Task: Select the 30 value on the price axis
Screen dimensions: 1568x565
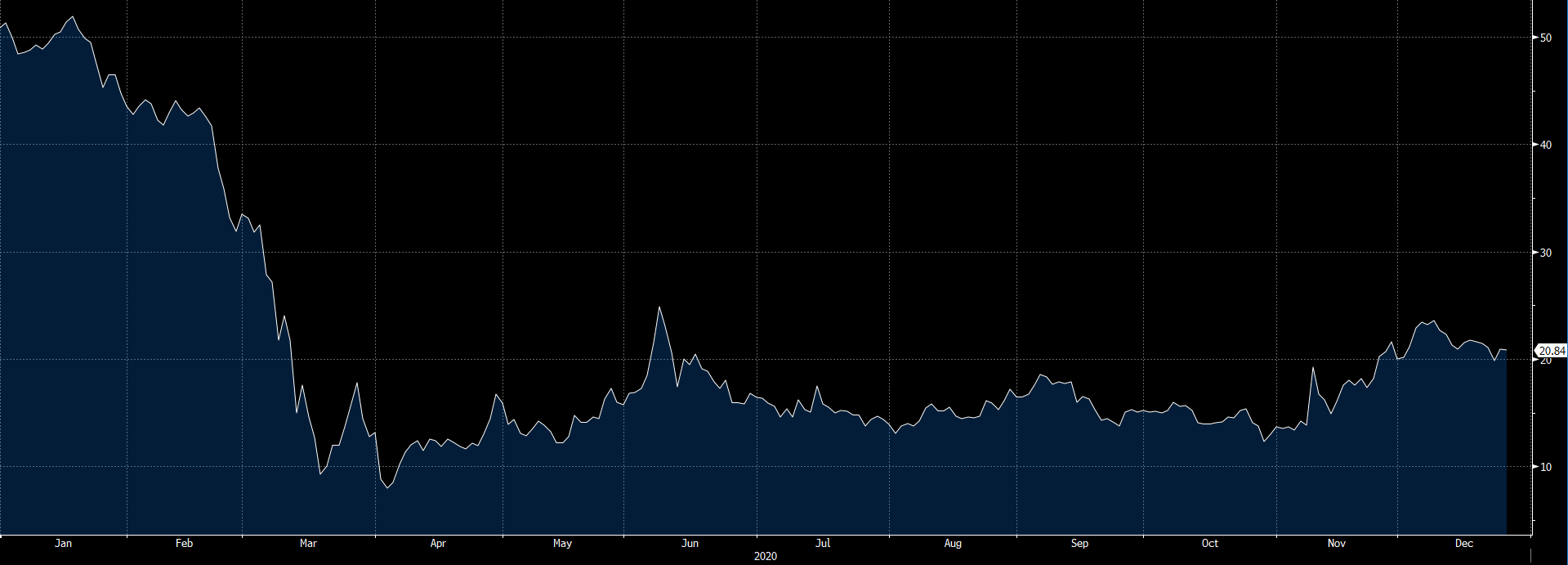Action: tap(1546, 253)
